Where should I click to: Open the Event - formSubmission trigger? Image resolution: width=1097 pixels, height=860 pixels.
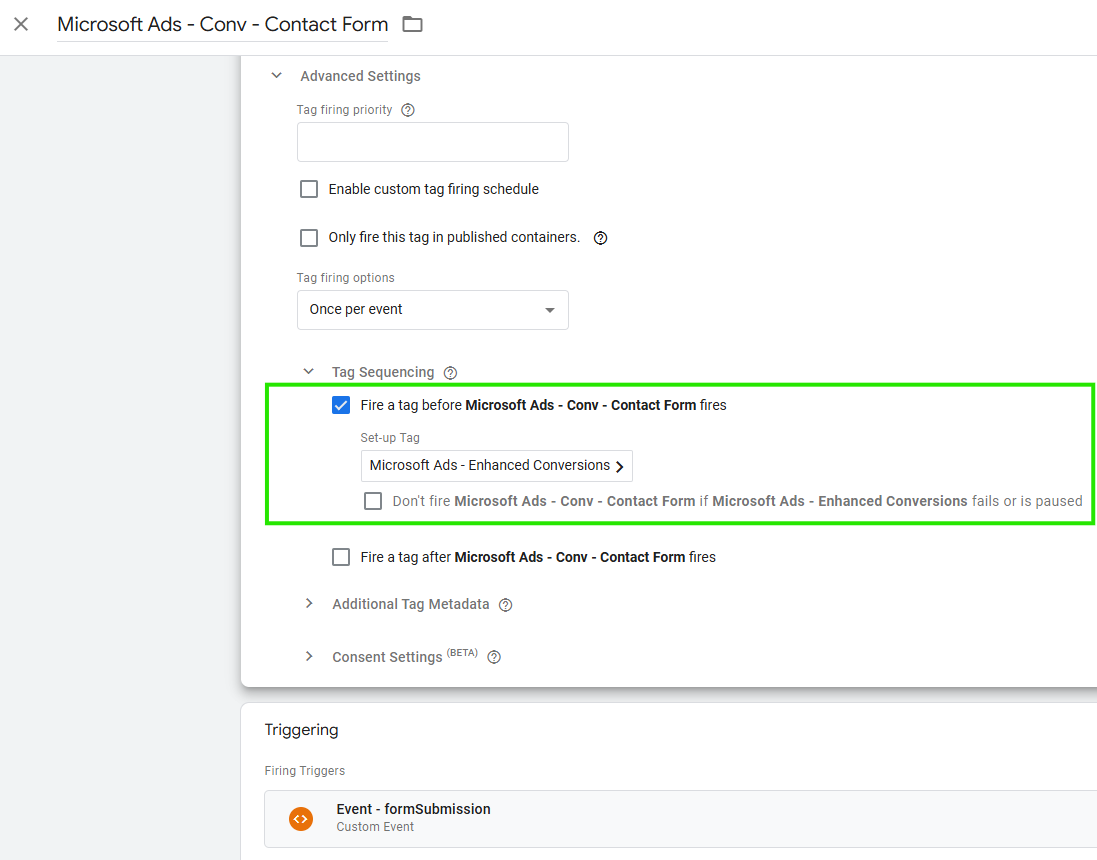click(x=680, y=819)
